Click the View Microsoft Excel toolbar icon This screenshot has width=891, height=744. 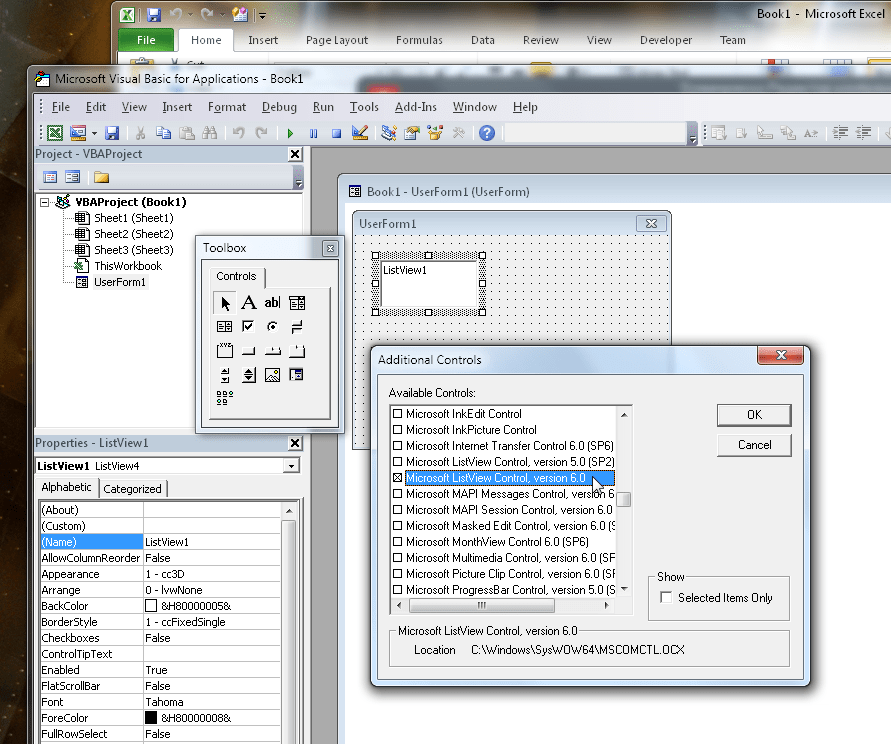click(55, 133)
